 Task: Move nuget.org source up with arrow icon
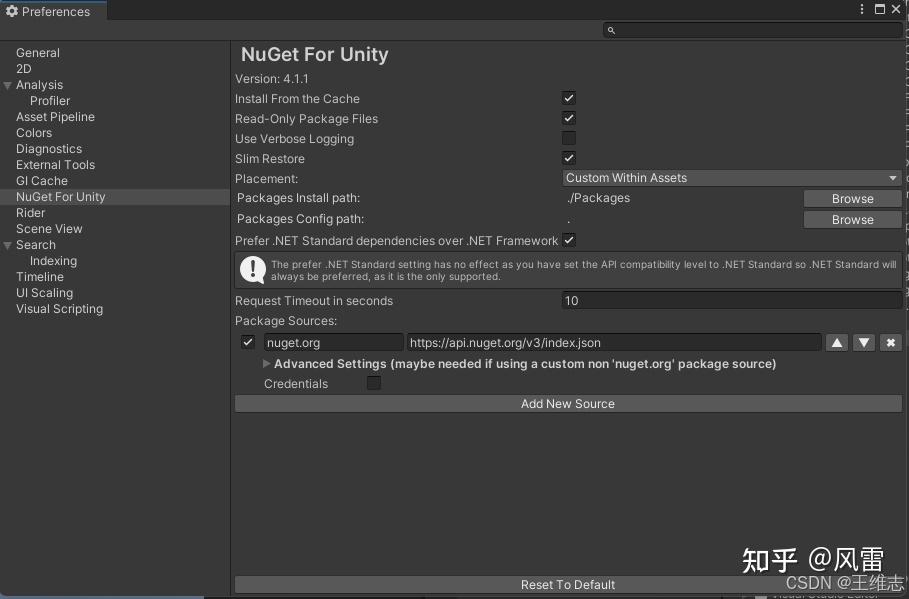click(837, 342)
